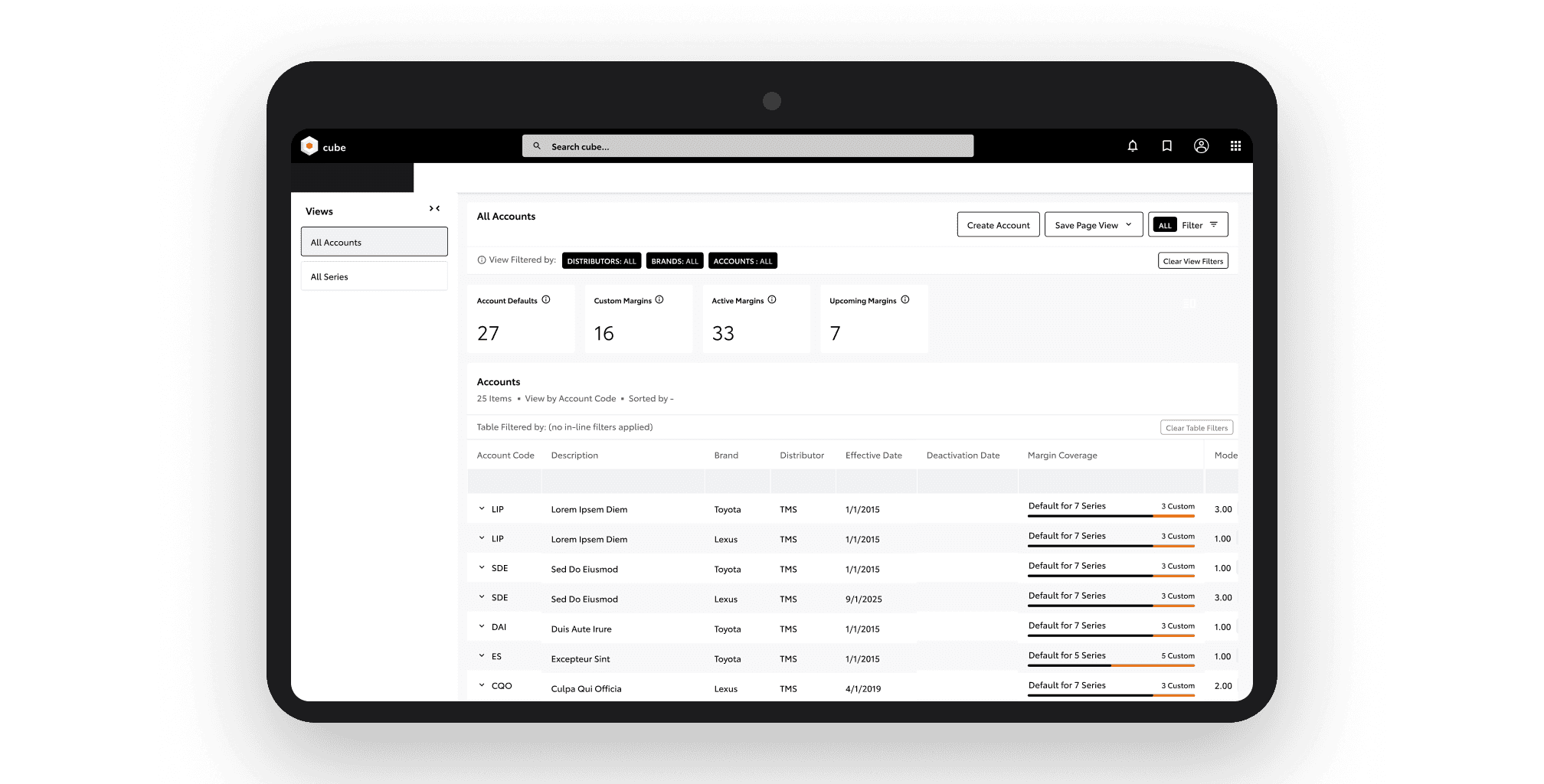Click the Account Defaults 27 card
This screenshot has width=1544, height=784.
(x=521, y=319)
